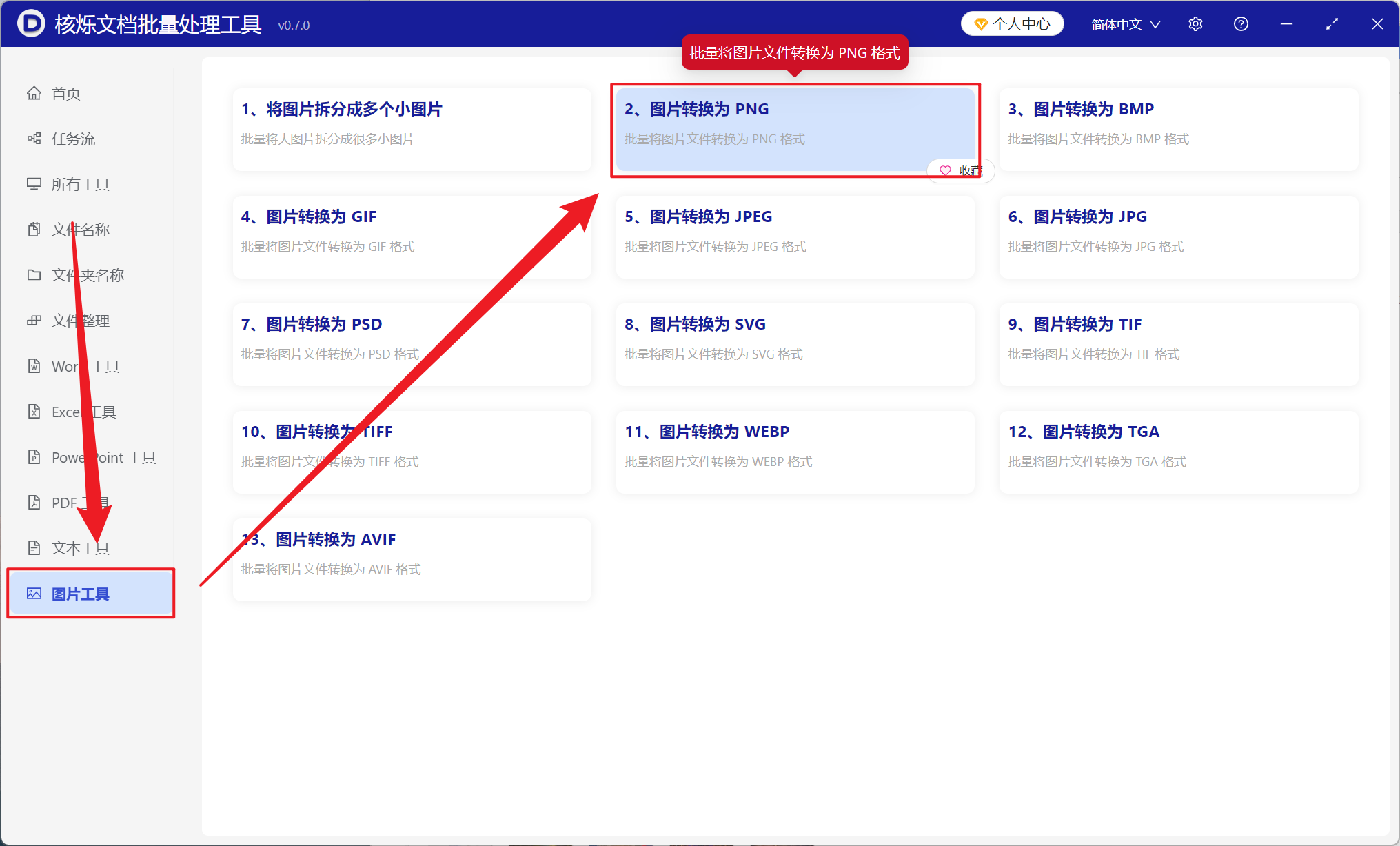Open Excel 工具 section

pos(90,412)
